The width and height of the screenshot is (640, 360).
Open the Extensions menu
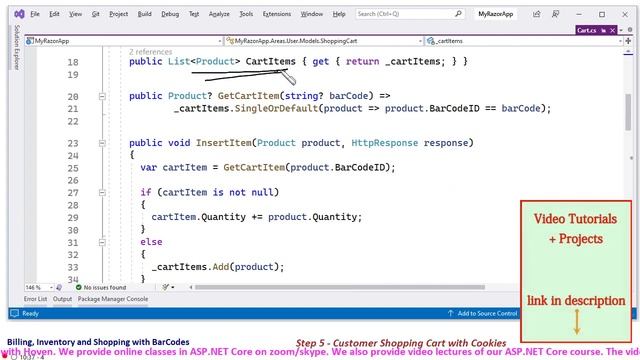(x=277, y=14)
